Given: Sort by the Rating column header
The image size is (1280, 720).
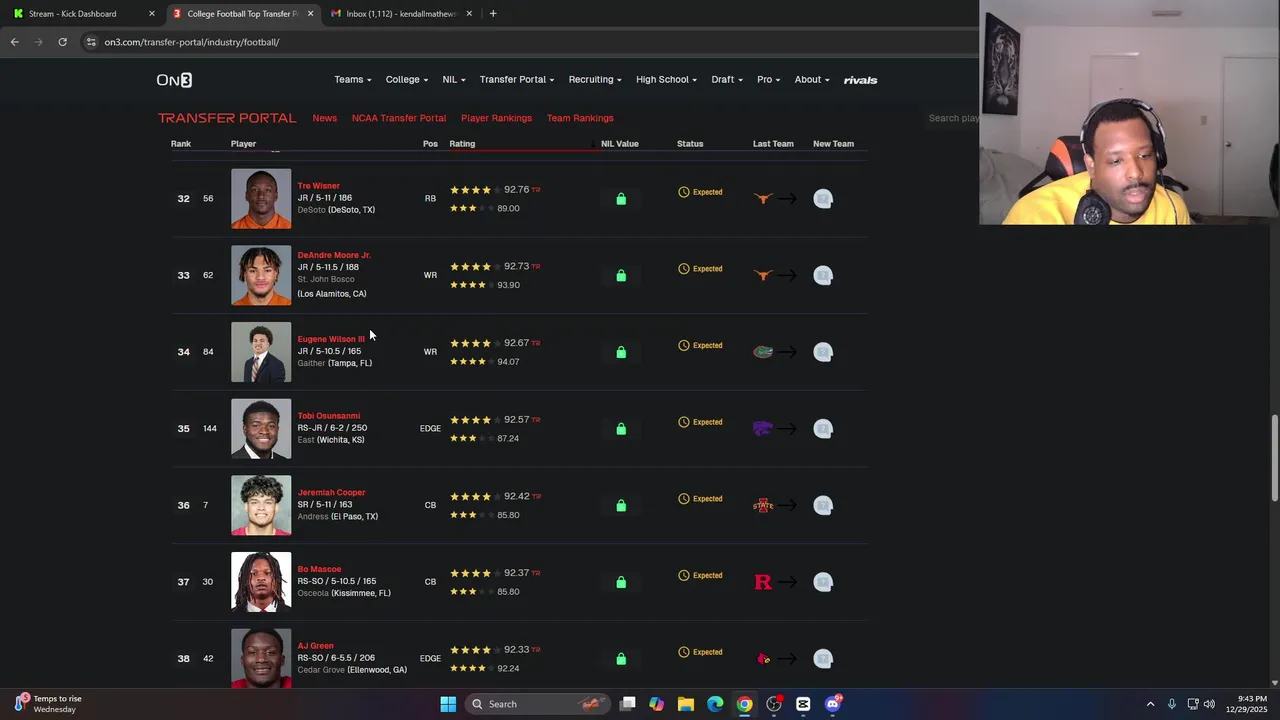Looking at the screenshot, I should click(x=462, y=144).
